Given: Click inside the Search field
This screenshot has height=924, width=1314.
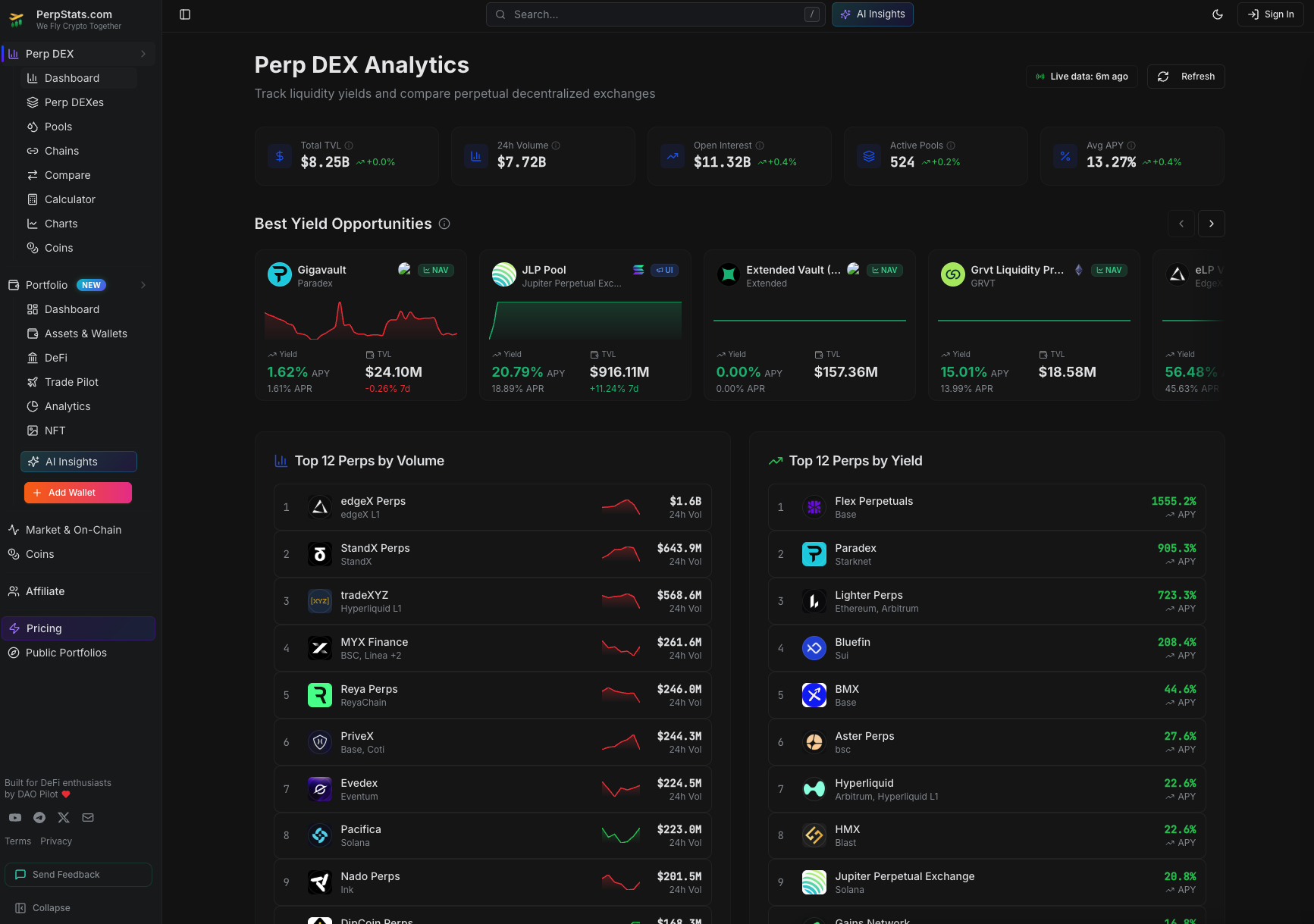Looking at the screenshot, I should (654, 14).
